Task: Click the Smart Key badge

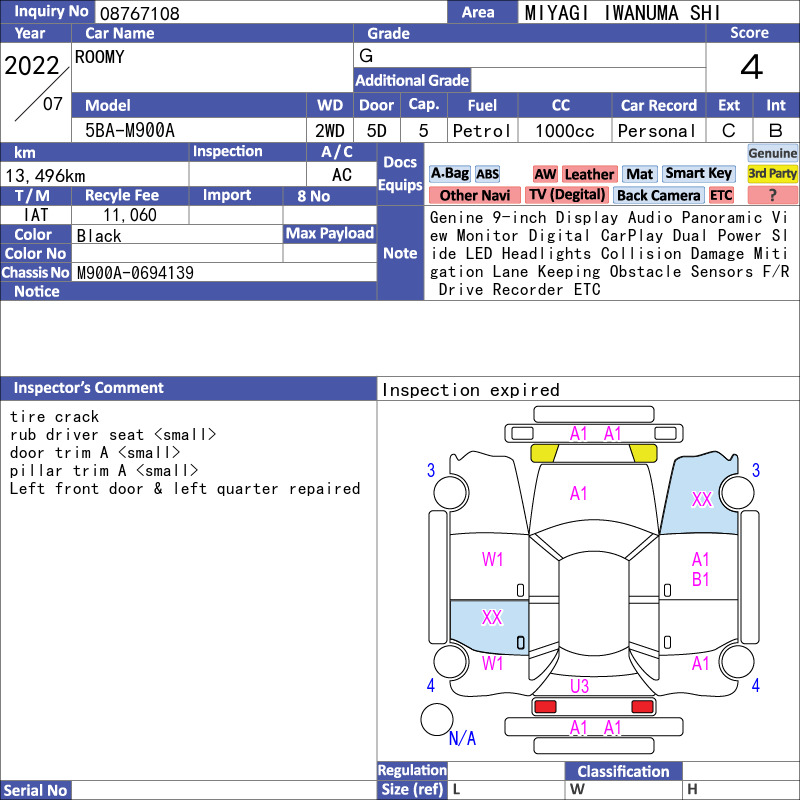Action: click(698, 173)
